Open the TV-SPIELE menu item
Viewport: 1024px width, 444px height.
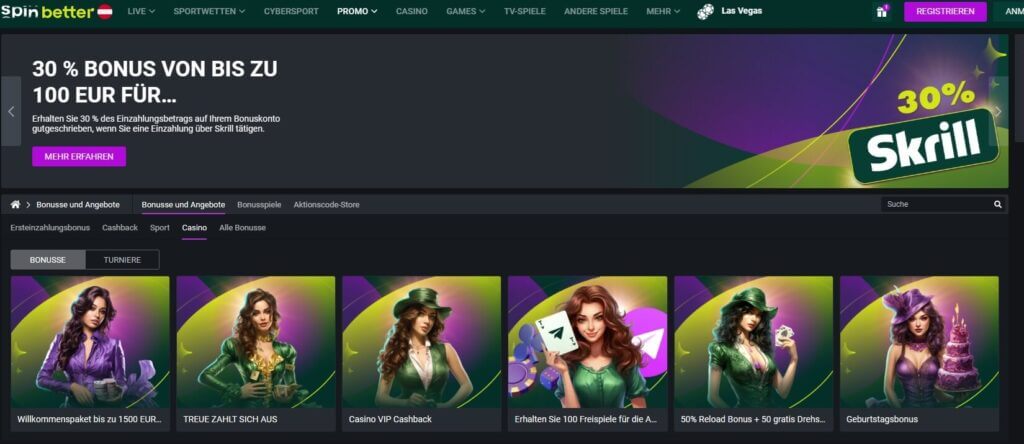tap(524, 11)
